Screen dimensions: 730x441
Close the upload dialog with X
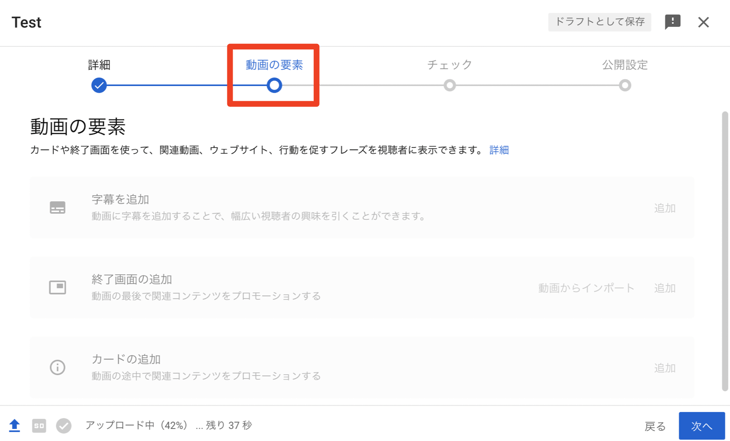(703, 22)
